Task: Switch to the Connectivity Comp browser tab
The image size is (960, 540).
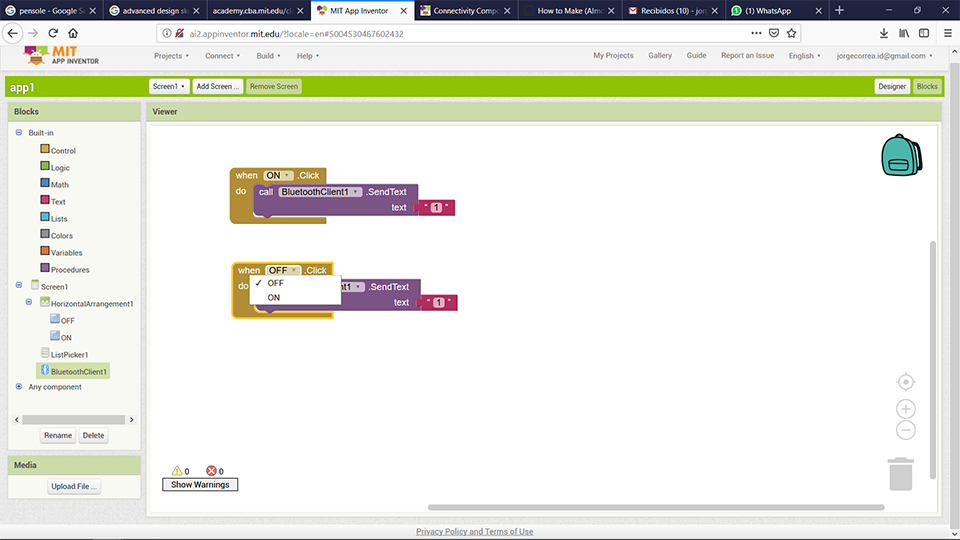Action: click(x=466, y=10)
